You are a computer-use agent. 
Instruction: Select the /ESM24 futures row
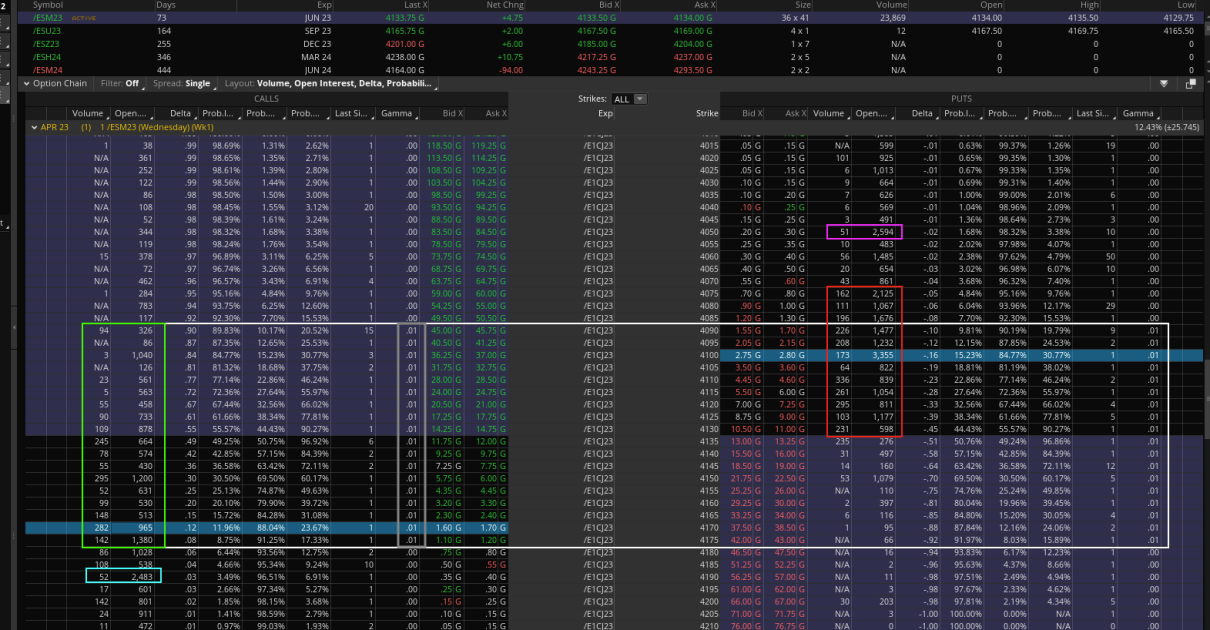point(612,70)
